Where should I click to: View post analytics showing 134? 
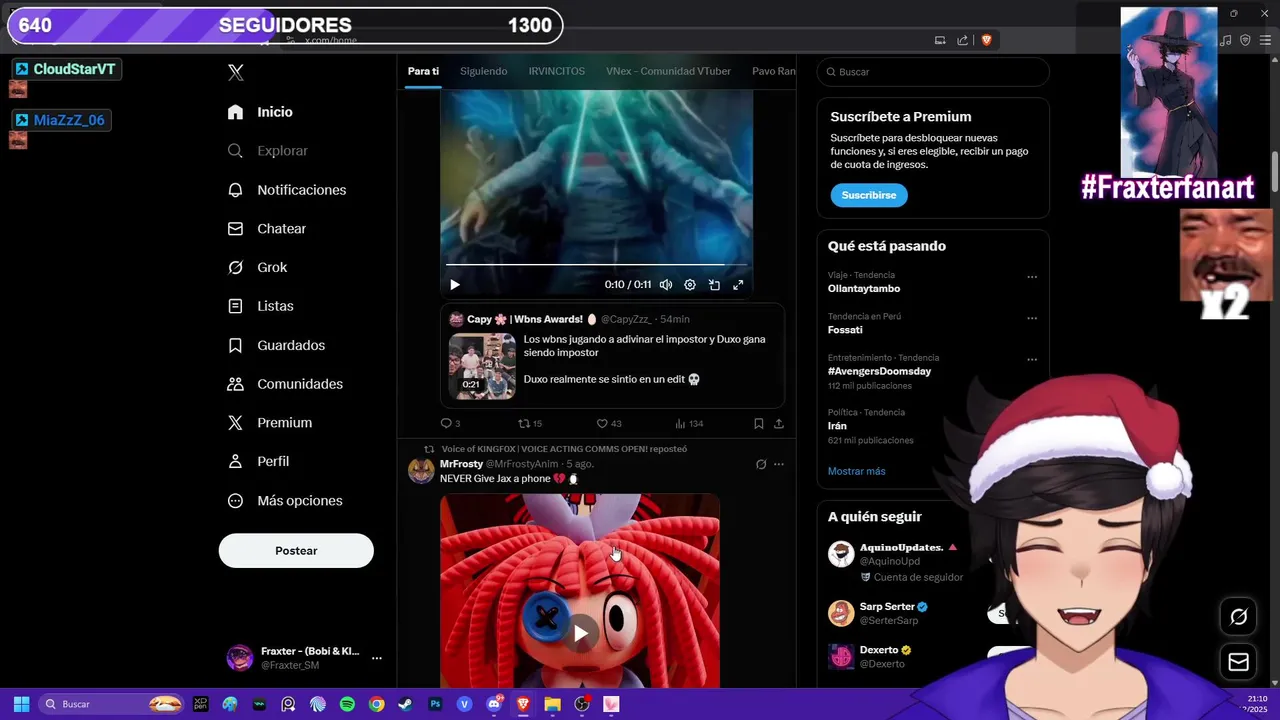click(x=689, y=424)
